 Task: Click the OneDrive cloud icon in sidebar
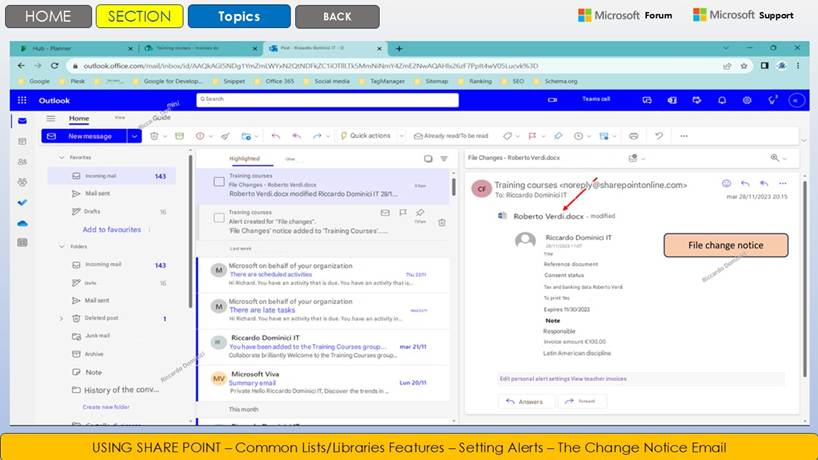[x=22, y=223]
